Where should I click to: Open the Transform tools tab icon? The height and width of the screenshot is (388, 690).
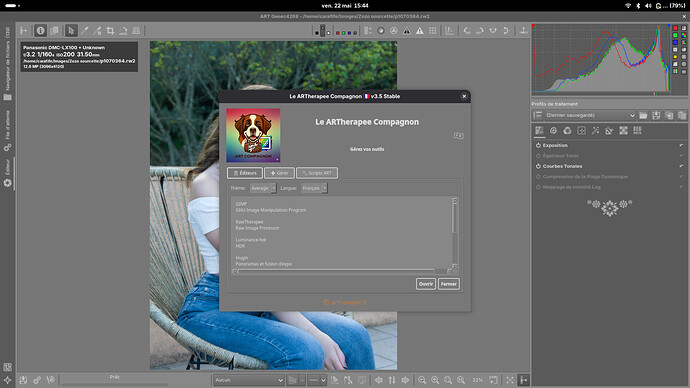tap(609, 131)
